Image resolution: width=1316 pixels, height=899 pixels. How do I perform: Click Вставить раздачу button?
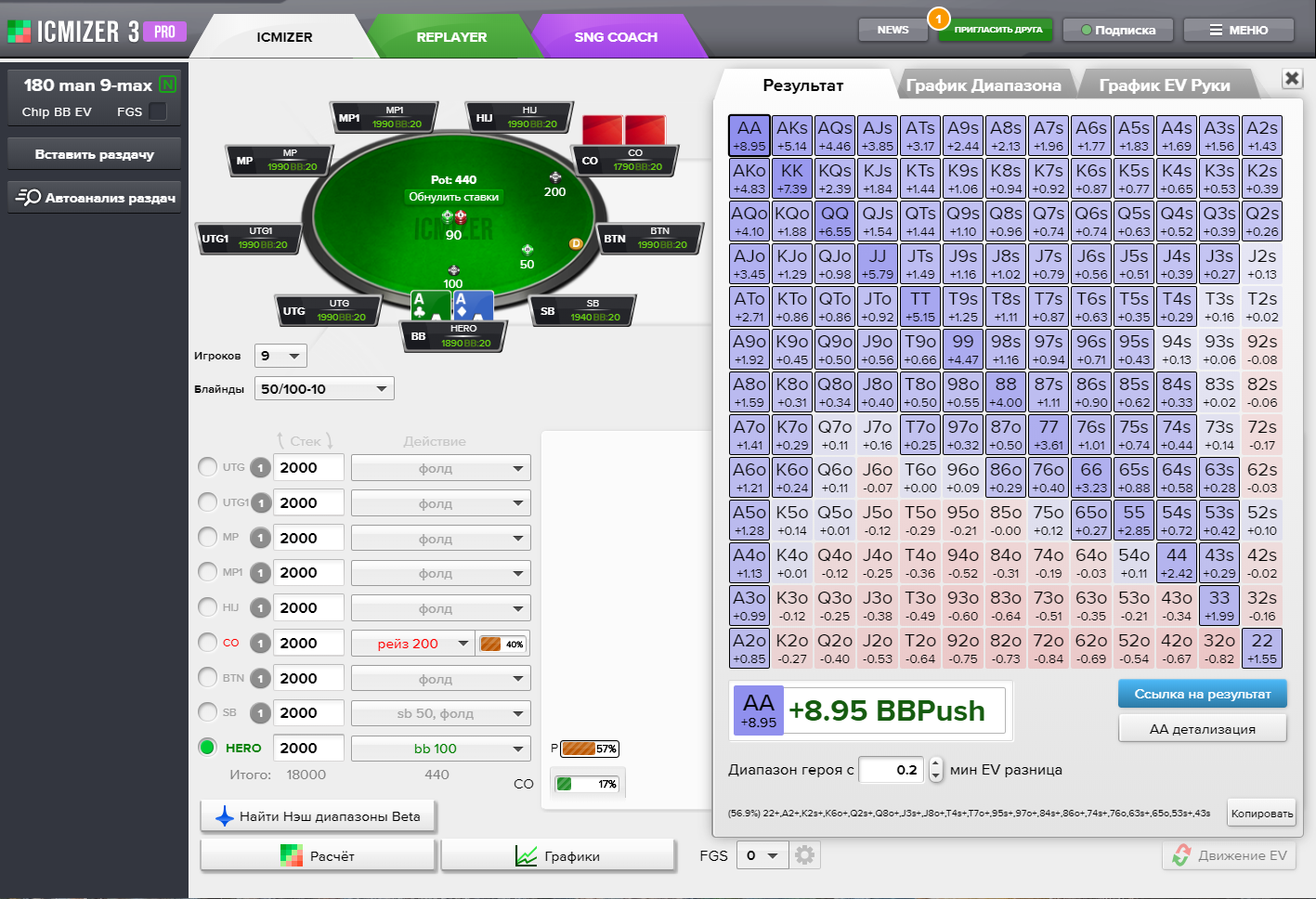95,154
